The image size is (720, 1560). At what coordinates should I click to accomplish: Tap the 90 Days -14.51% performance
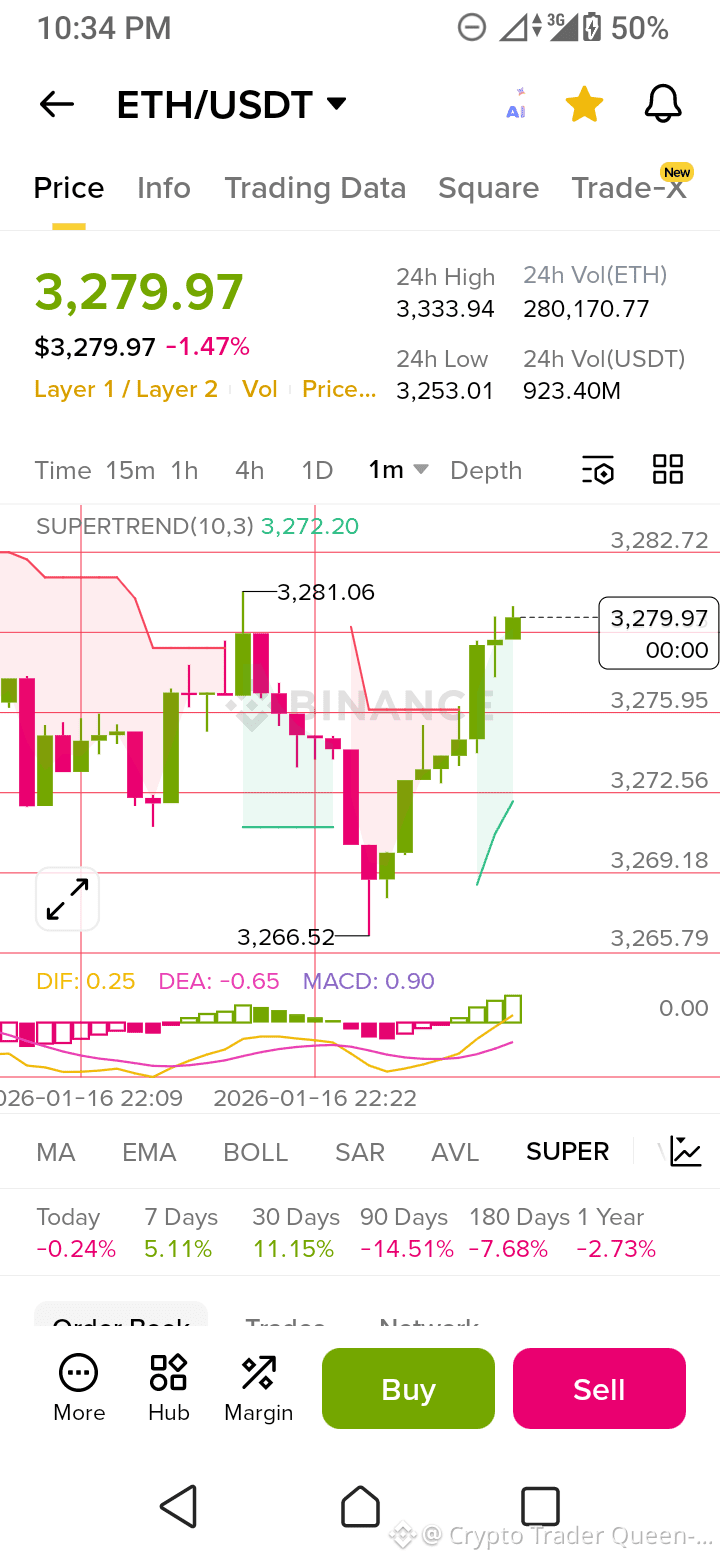pos(407,1233)
